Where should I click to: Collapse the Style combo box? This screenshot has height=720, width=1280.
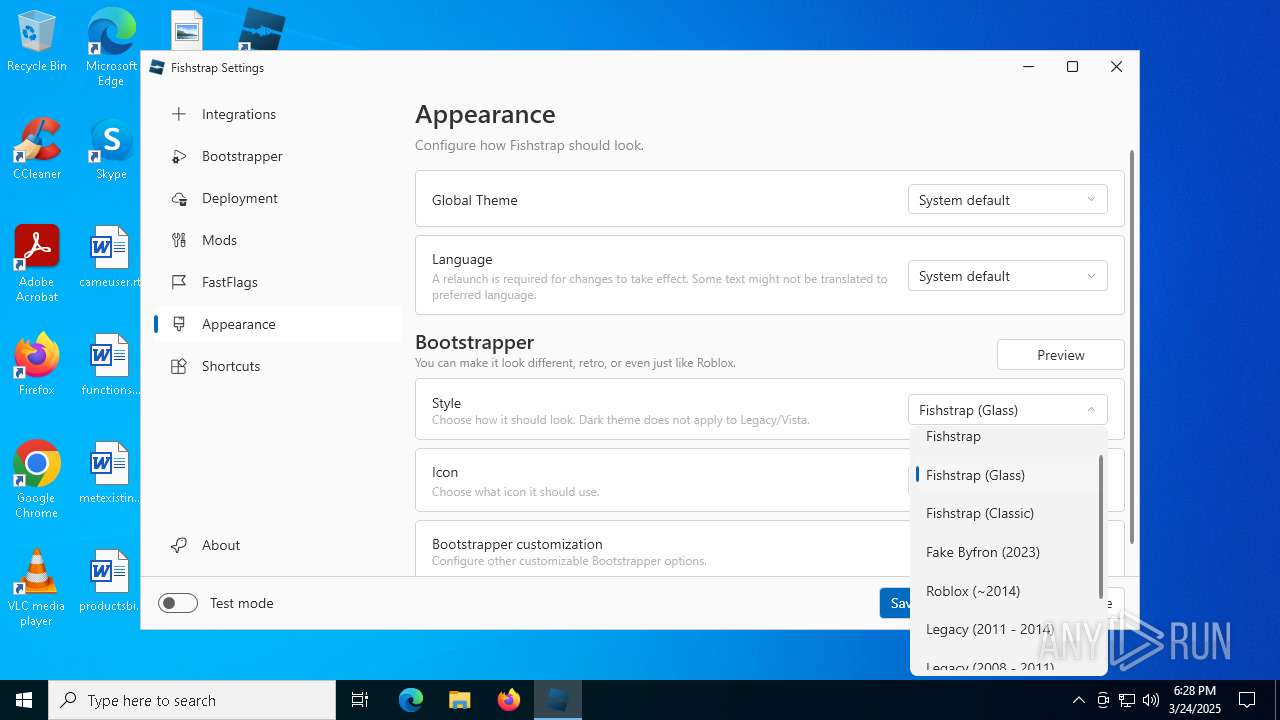click(1007, 410)
